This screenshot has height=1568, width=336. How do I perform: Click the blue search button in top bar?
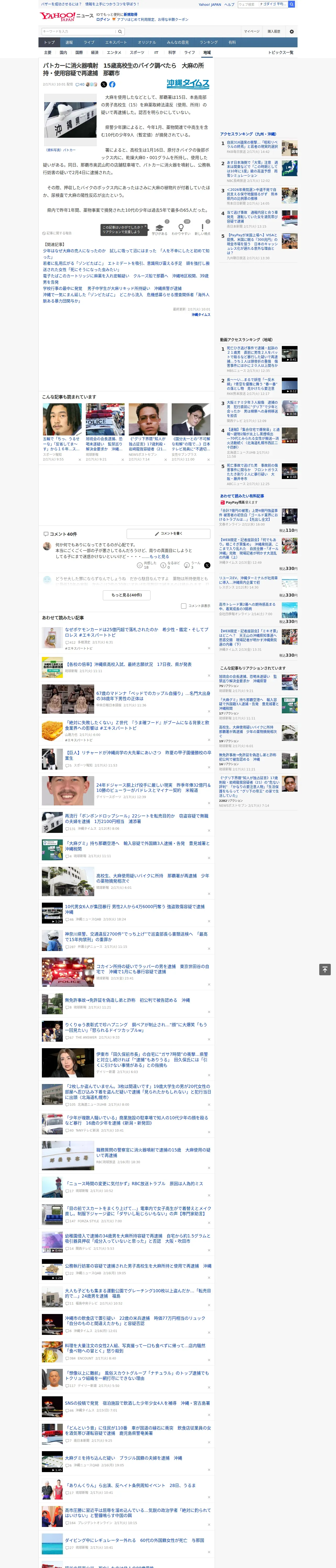tap(292, 4)
